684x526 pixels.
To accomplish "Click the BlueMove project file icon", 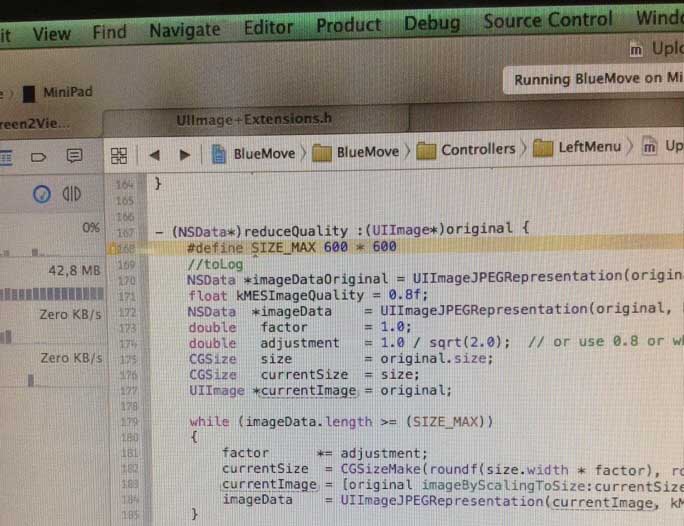I will 219,154.
